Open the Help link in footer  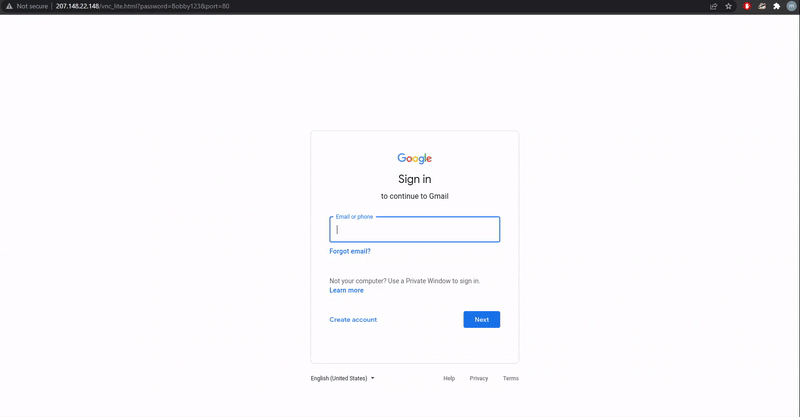[449, 378]
